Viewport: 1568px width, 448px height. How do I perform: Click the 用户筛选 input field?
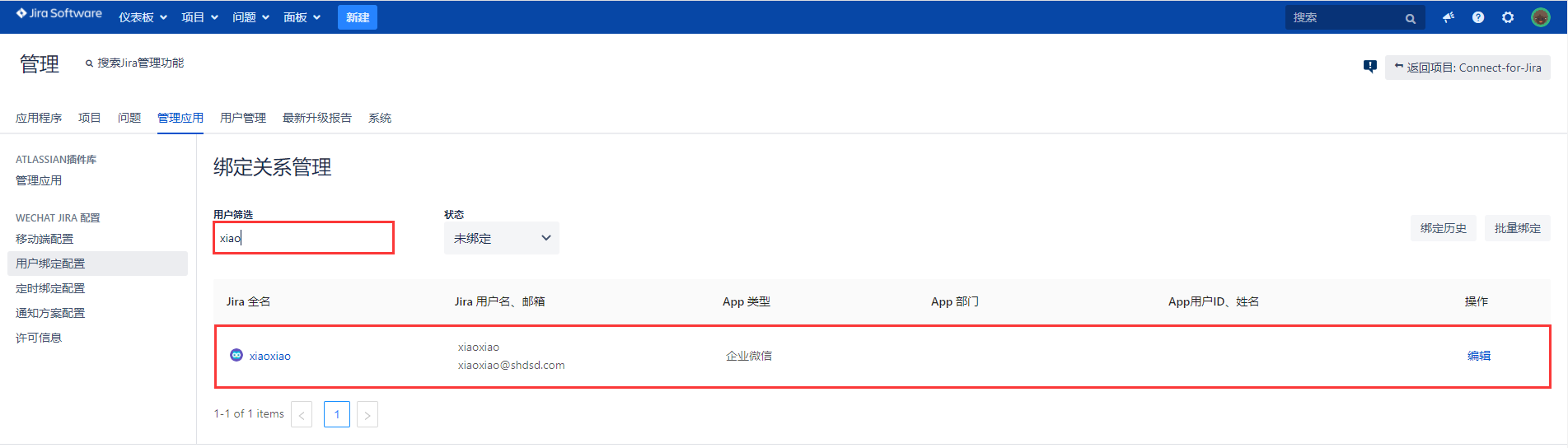pyautogui.click(x=303, y=238)
